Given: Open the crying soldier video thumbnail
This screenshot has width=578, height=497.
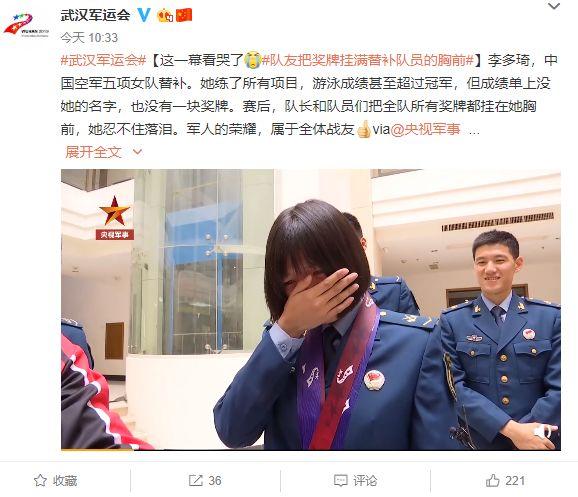Looking at the screenshot, I should (x=311, y=310).
